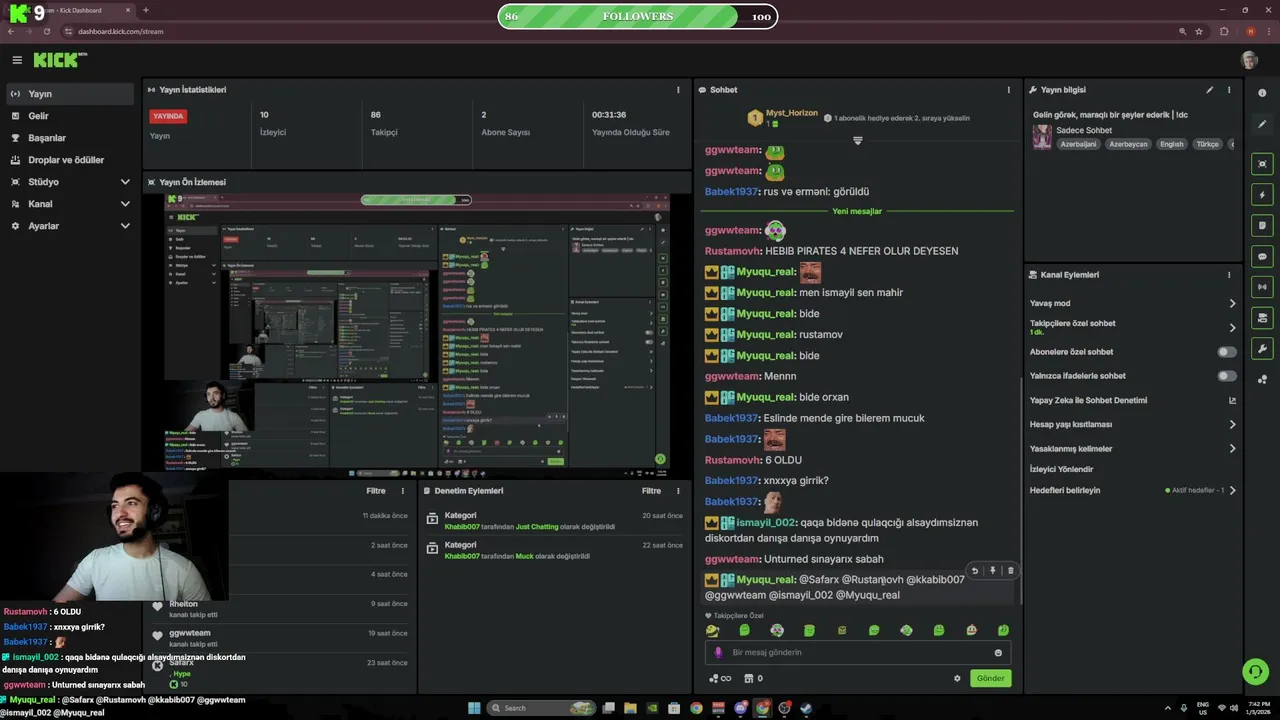Open Steam from the taskbar
Screen dimensions: 1280x720
tap(806, 708)
